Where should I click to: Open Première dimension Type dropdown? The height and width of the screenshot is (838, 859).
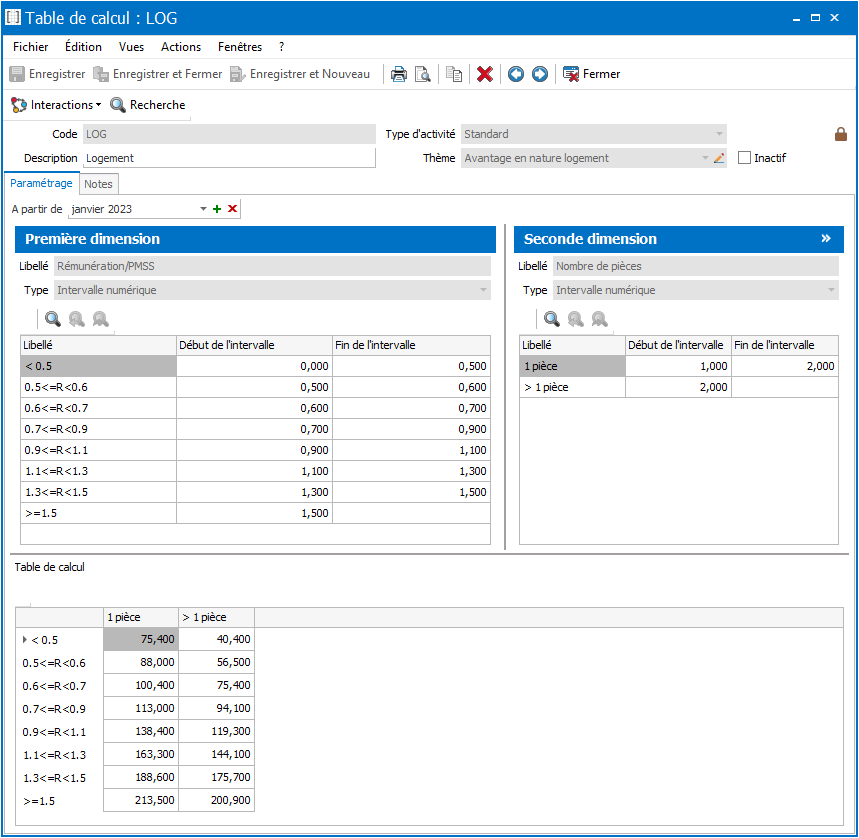tap(483, 290)
